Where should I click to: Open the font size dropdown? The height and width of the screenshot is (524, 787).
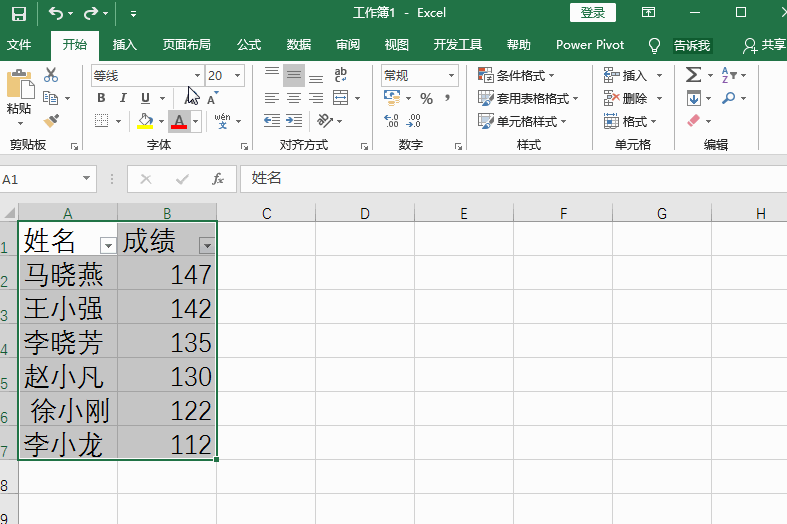[x=237, y=76]
